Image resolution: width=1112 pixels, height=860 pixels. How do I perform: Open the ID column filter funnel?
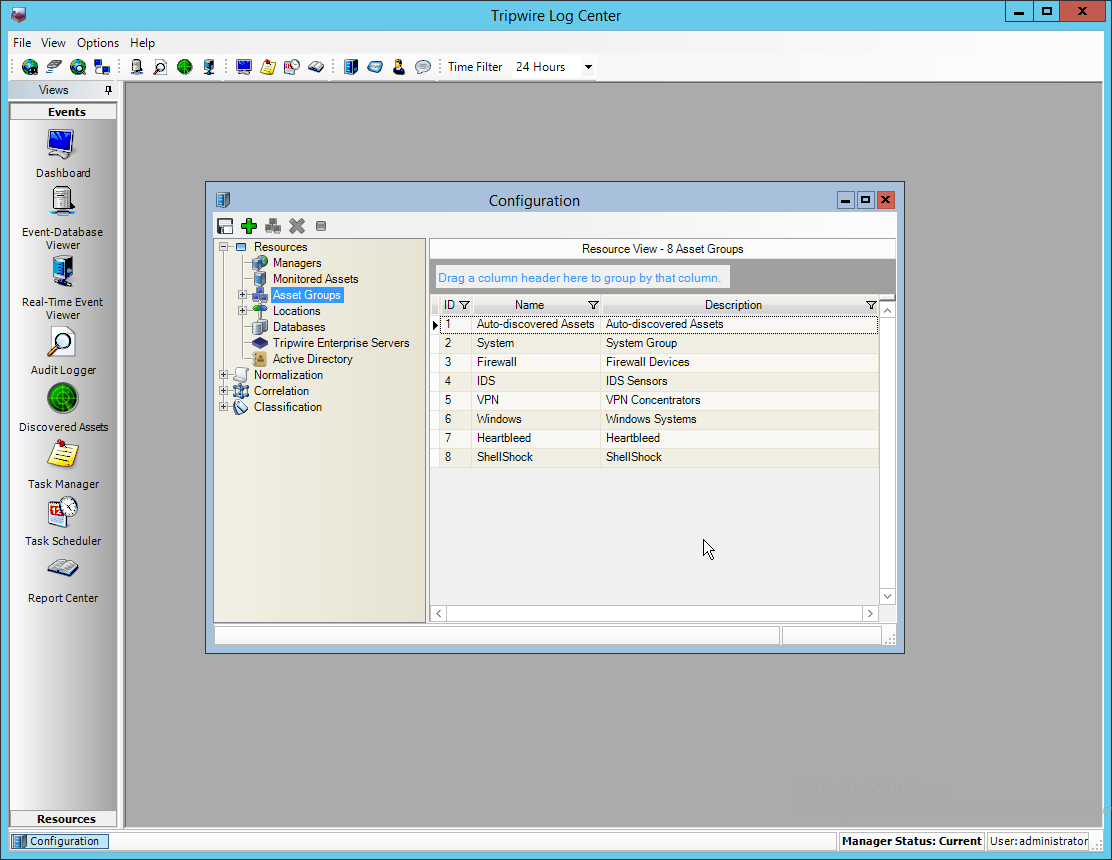point(465,305)
